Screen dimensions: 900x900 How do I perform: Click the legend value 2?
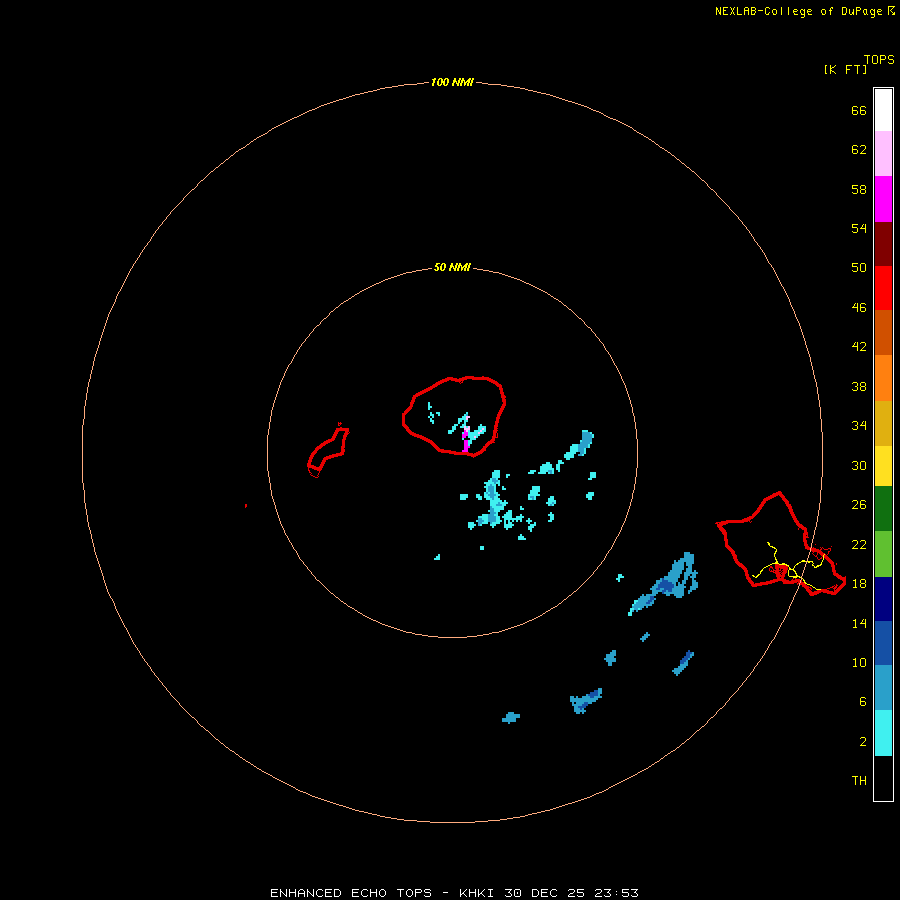tap(862, 741)
